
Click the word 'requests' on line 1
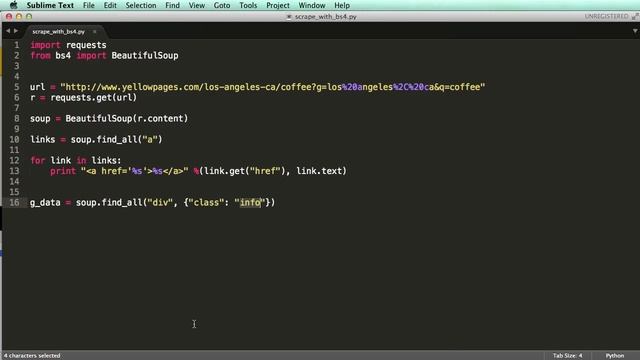(86, 45)
